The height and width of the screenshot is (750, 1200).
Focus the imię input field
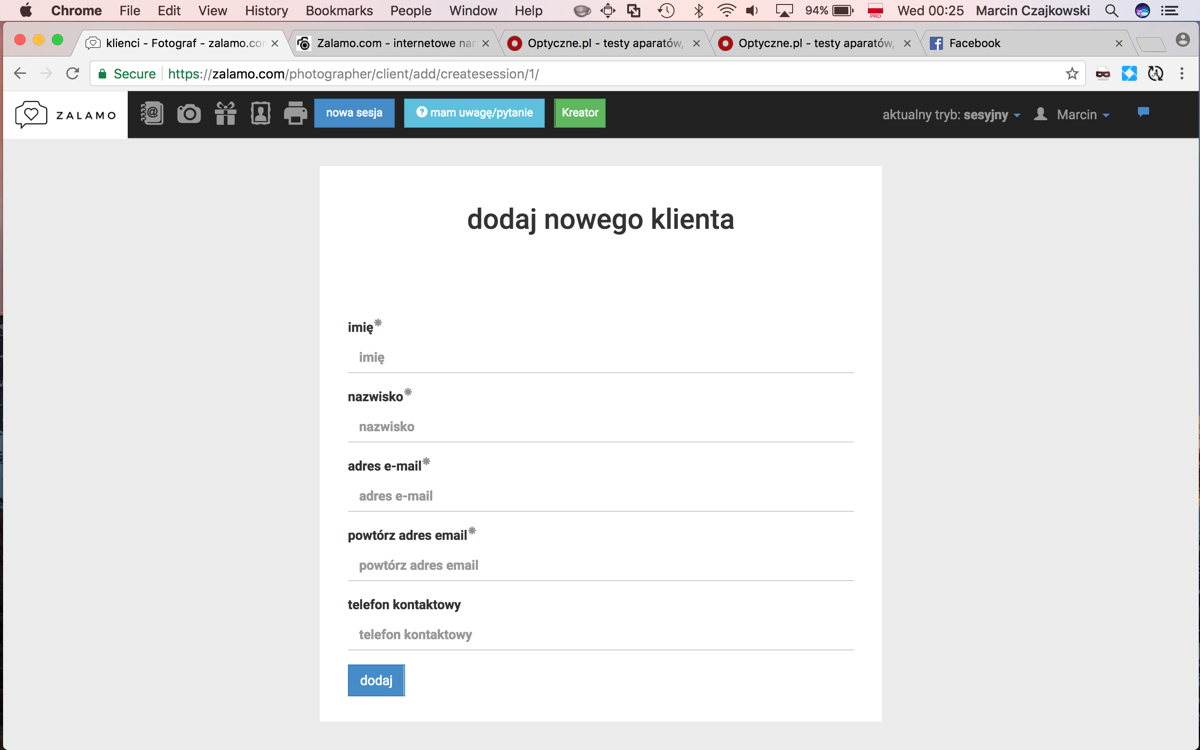click(x=601, y=357)
